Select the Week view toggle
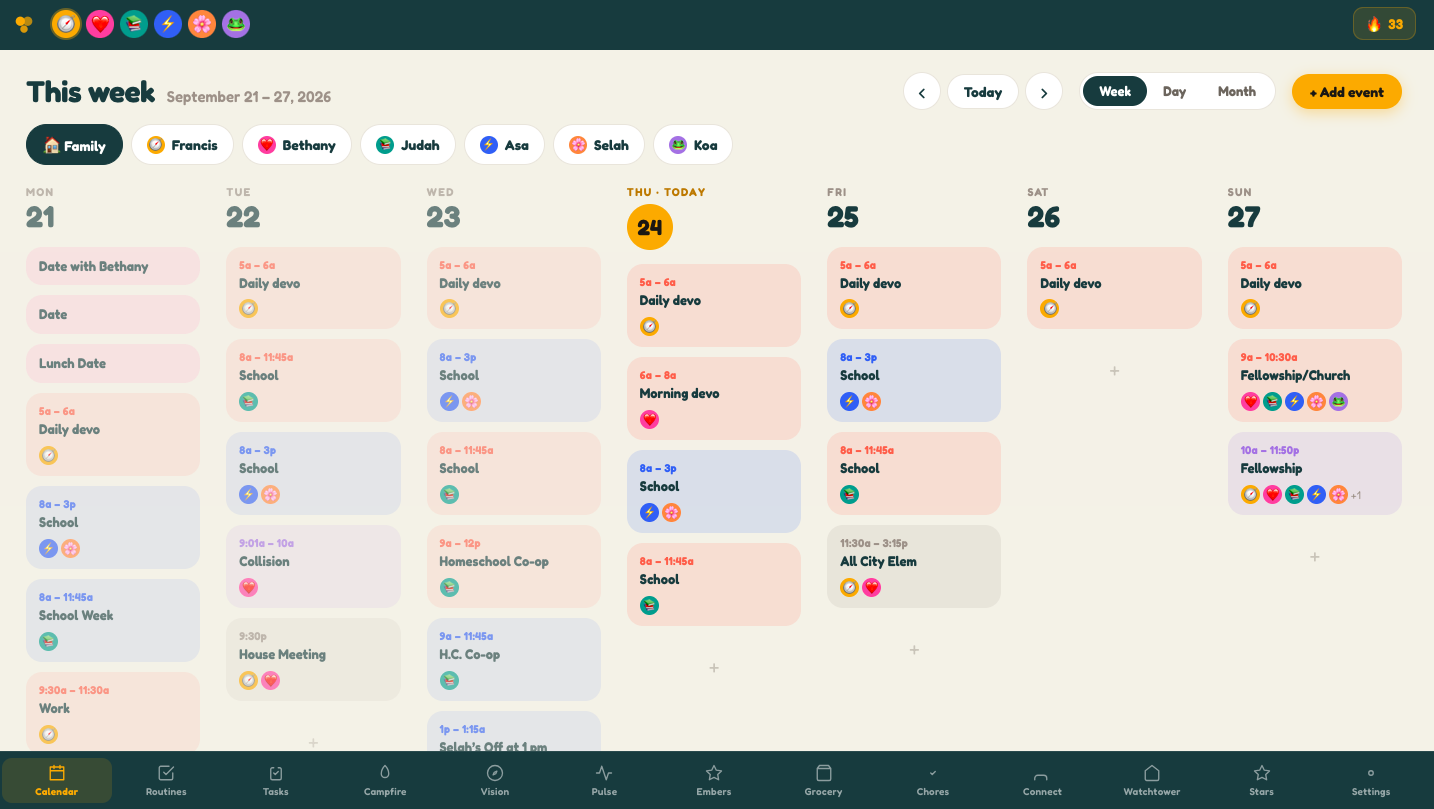Viewport: 1434px width, 809px height. (x=1115, y=91)
